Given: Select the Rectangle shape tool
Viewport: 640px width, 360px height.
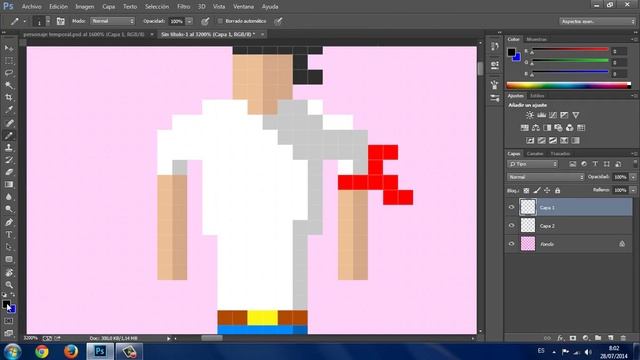Looking at the screenshot, I should (x=9, y=259).
